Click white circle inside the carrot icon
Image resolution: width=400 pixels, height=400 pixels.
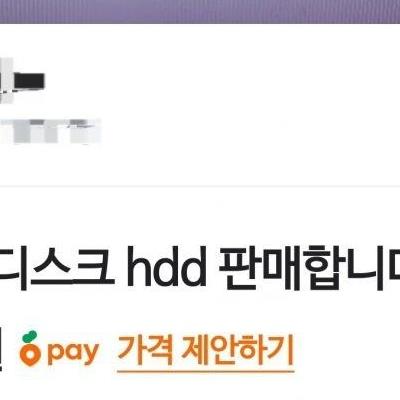coord(30,352)
